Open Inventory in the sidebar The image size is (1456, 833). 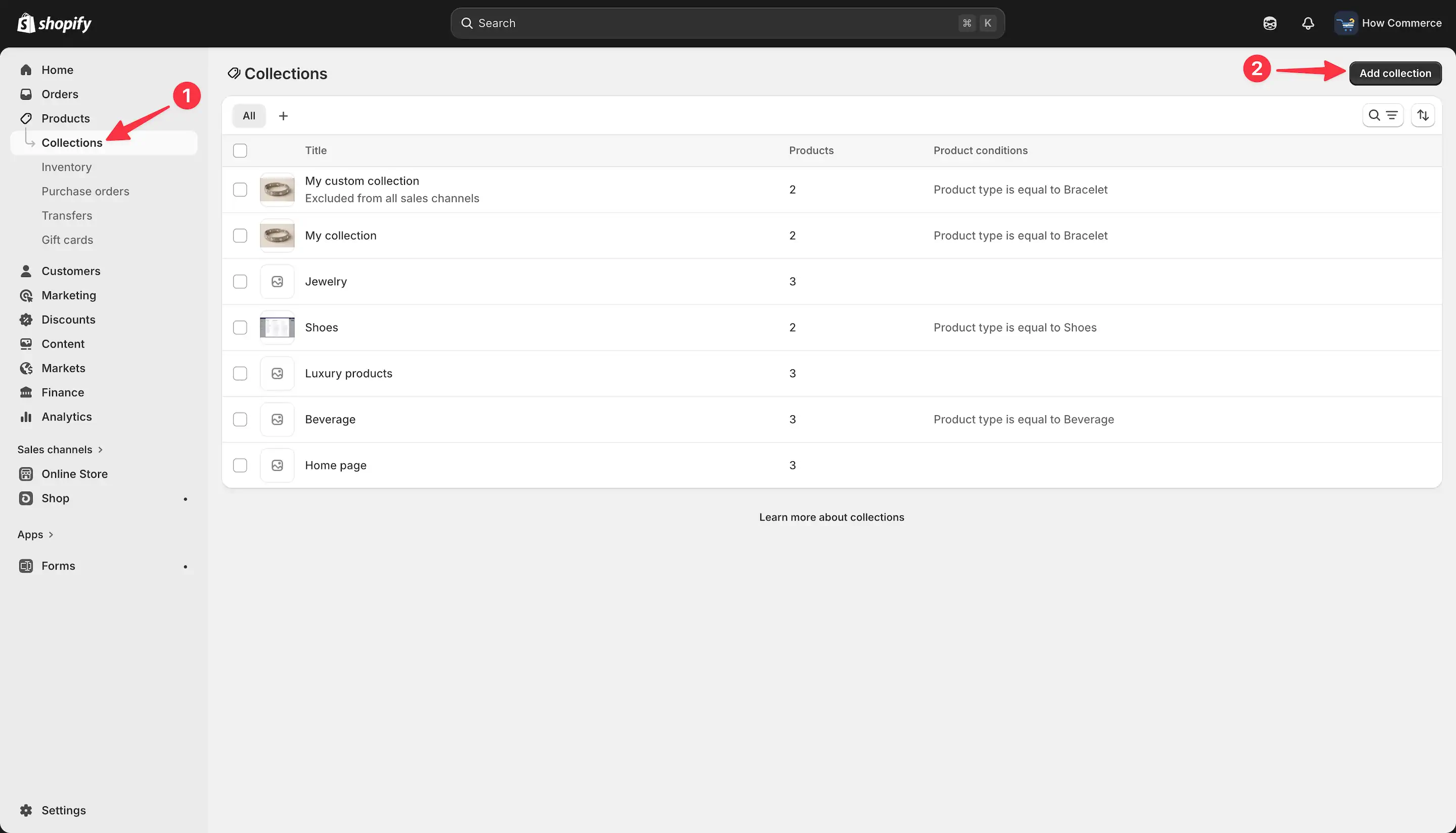point(66,167)
